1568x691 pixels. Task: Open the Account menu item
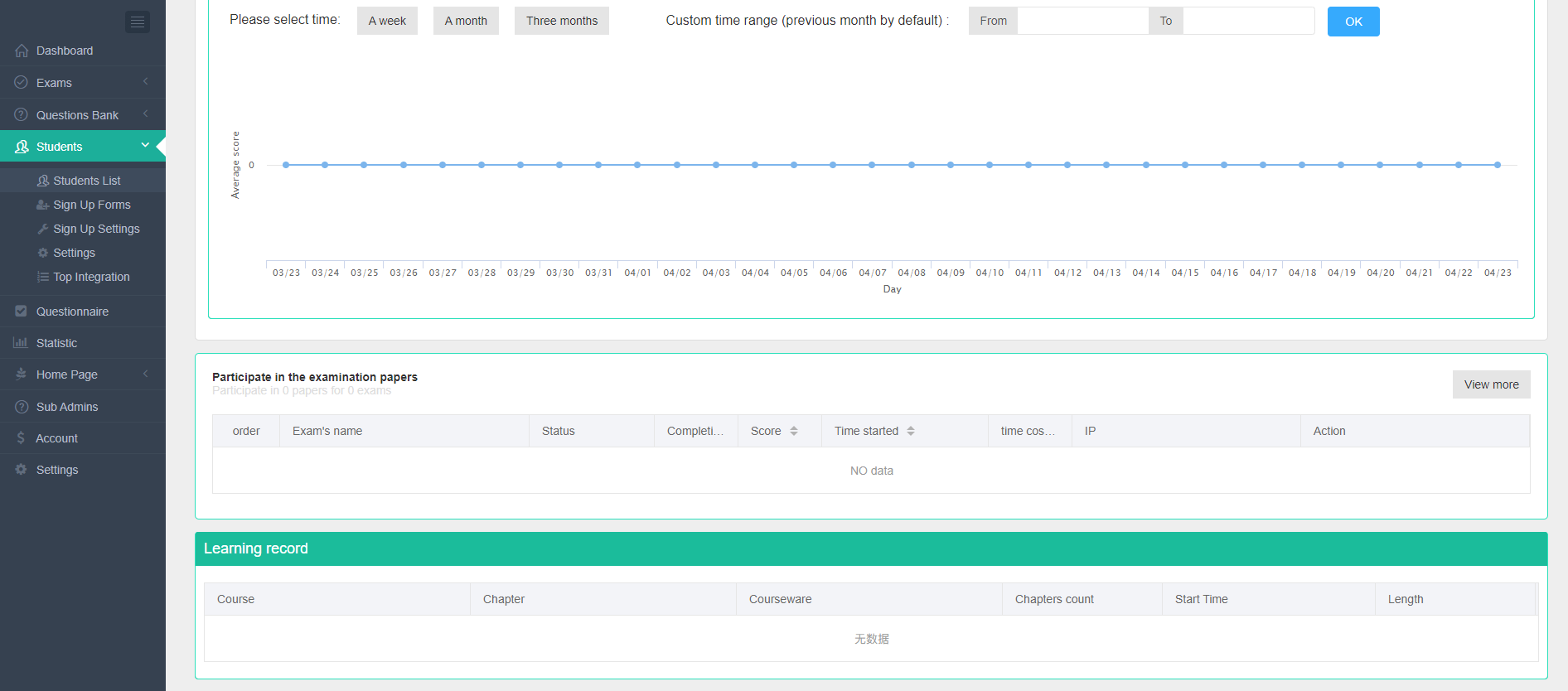[x=83, y=438]
